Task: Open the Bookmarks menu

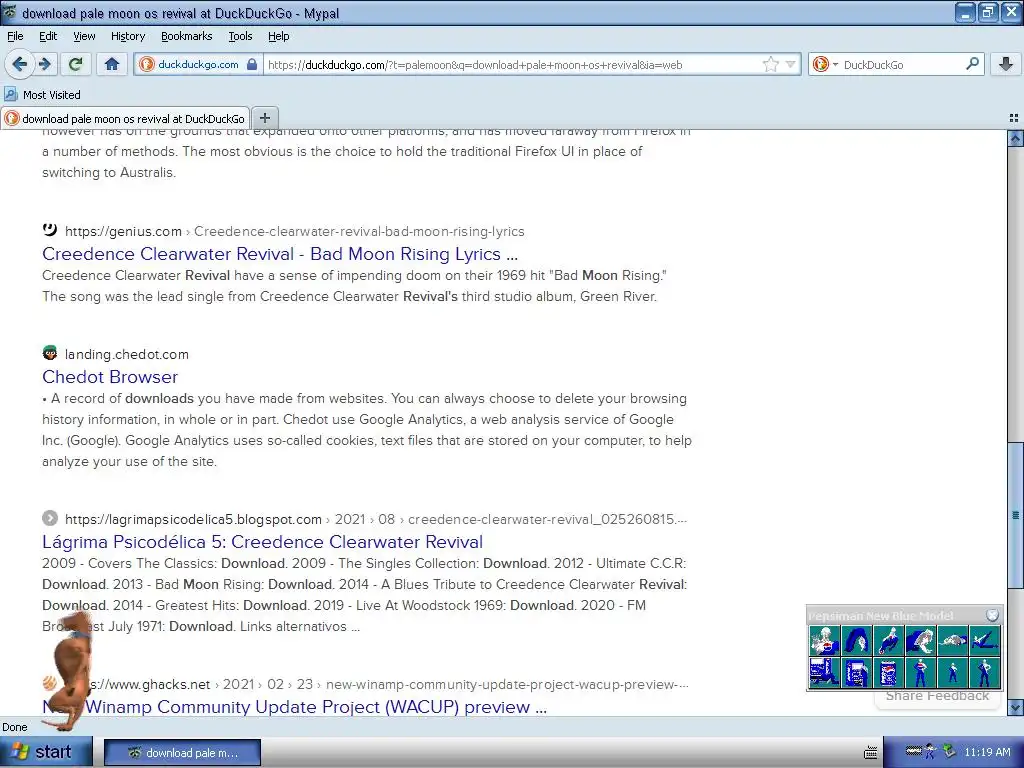Action: [x=186, y=36]
